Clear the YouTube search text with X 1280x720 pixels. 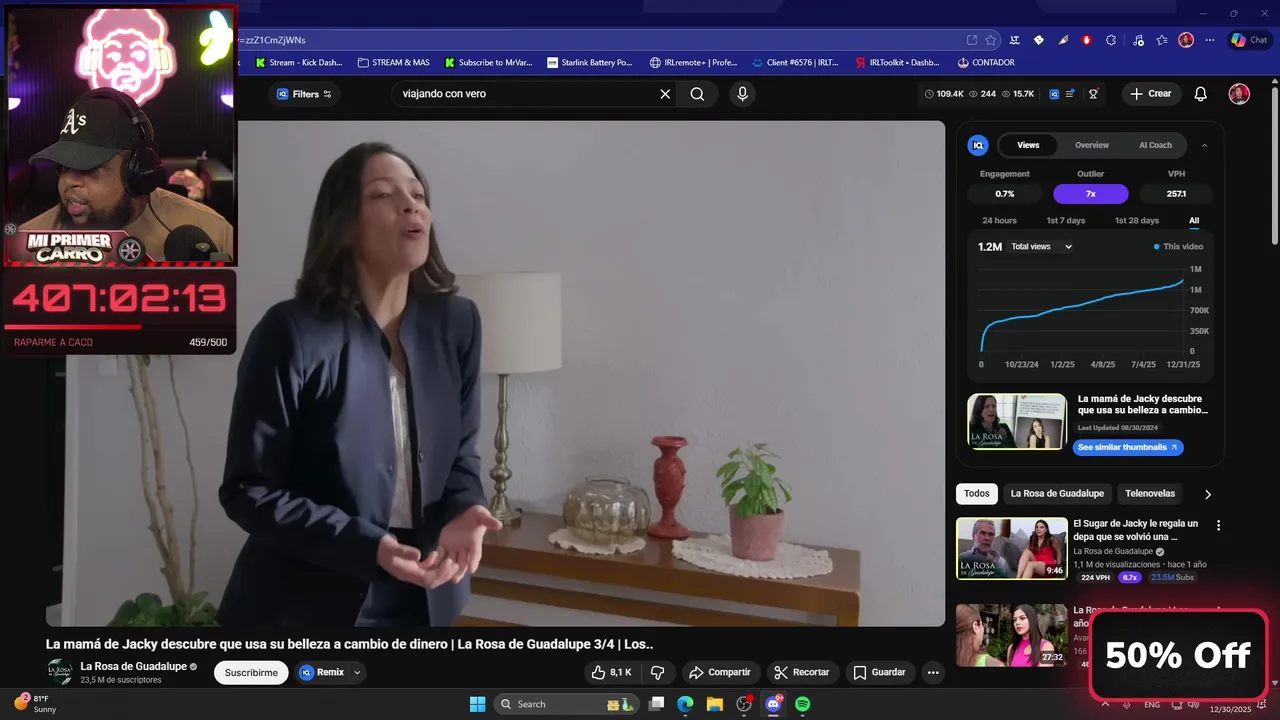665,94
